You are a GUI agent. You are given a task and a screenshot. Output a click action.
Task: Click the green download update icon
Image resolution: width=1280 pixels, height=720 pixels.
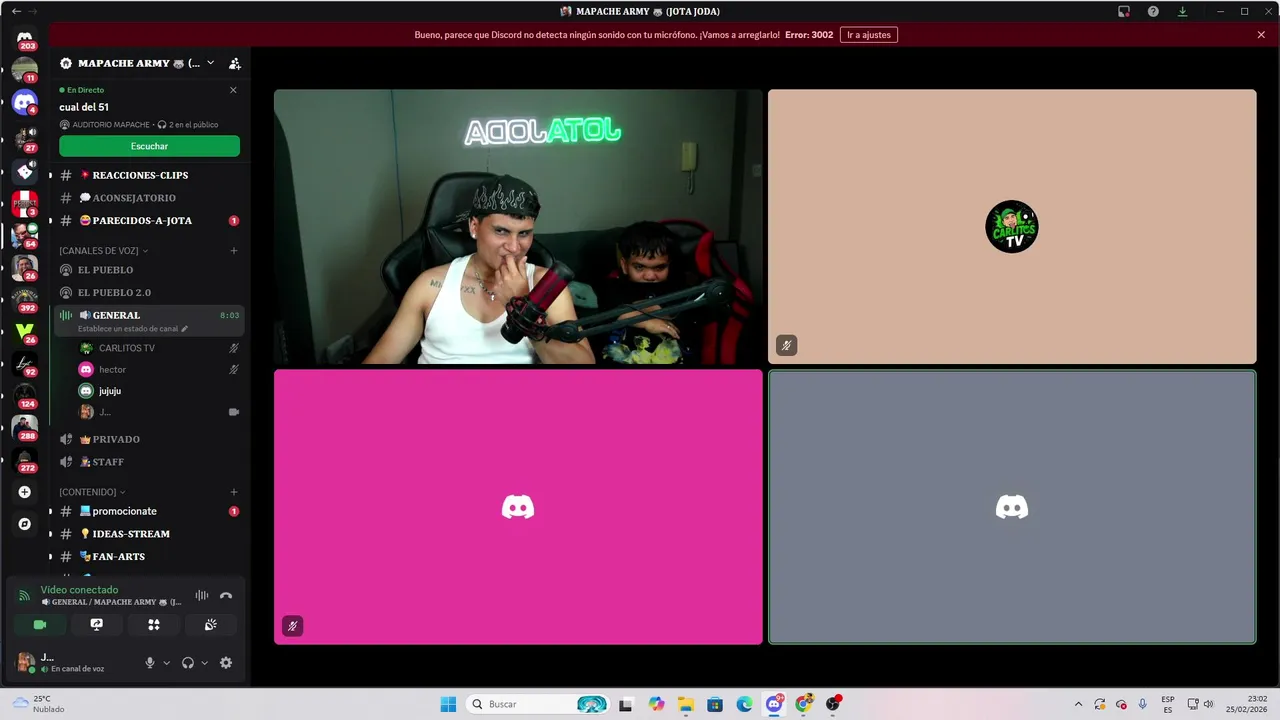click(1182, 11)
